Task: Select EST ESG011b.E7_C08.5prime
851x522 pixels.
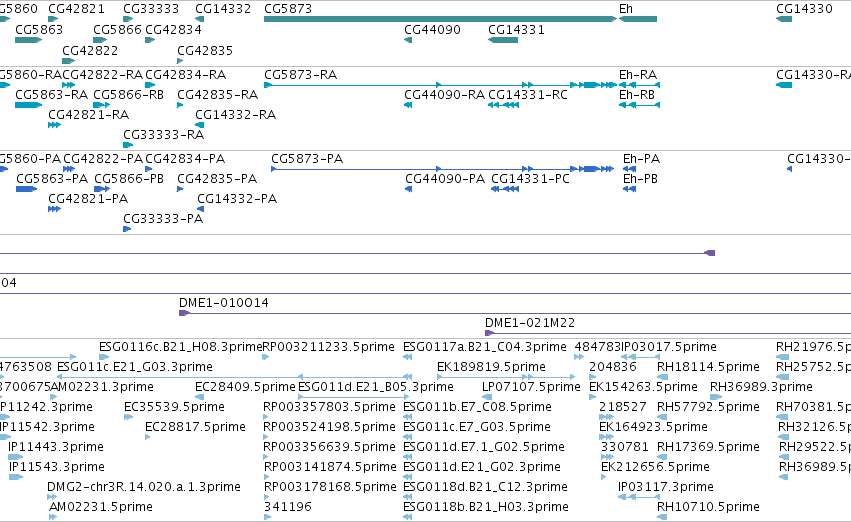Action: click(x=477, y=407)
